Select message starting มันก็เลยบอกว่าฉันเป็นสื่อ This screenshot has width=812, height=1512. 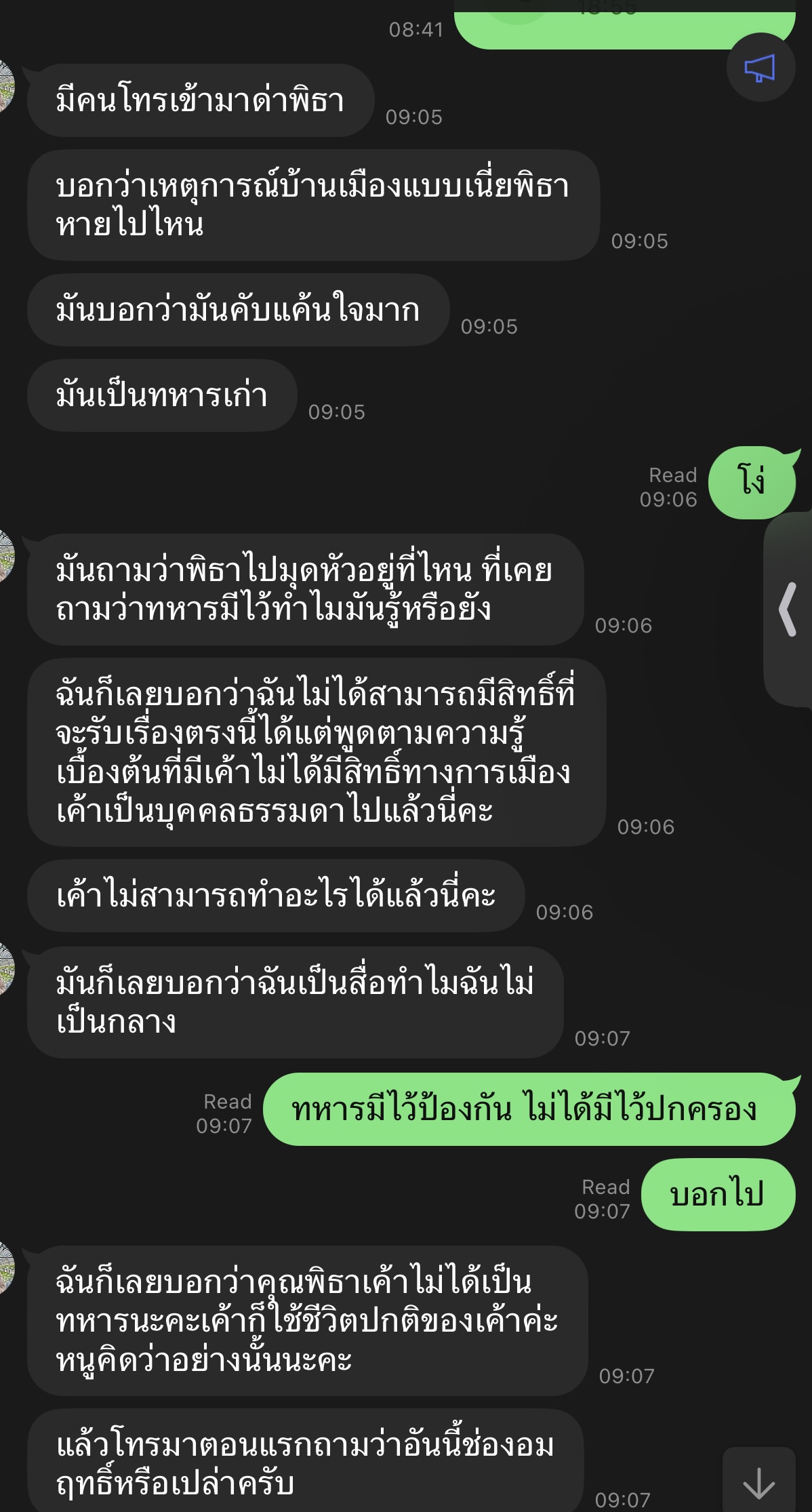296,1002
